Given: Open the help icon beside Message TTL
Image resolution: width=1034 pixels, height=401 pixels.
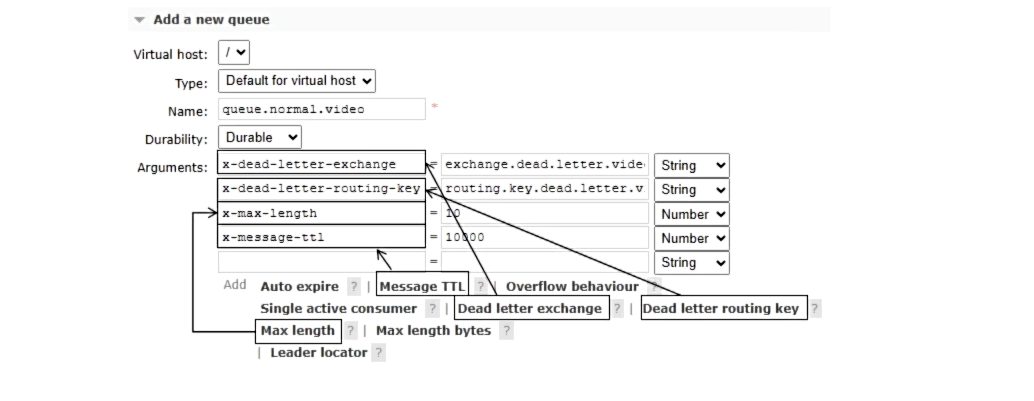Looking at the screenshot, I should (481, 287).
